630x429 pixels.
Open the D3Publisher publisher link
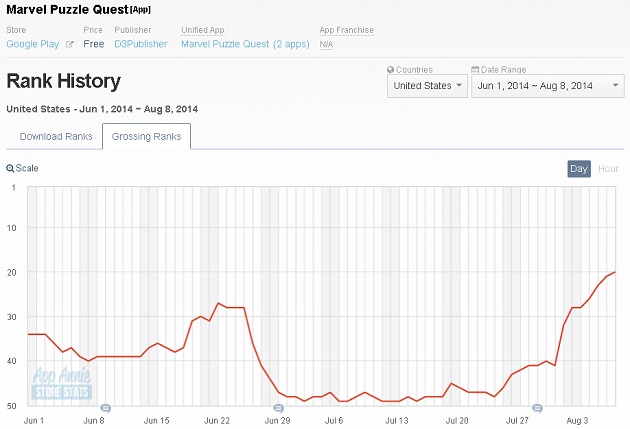(141, 44)
